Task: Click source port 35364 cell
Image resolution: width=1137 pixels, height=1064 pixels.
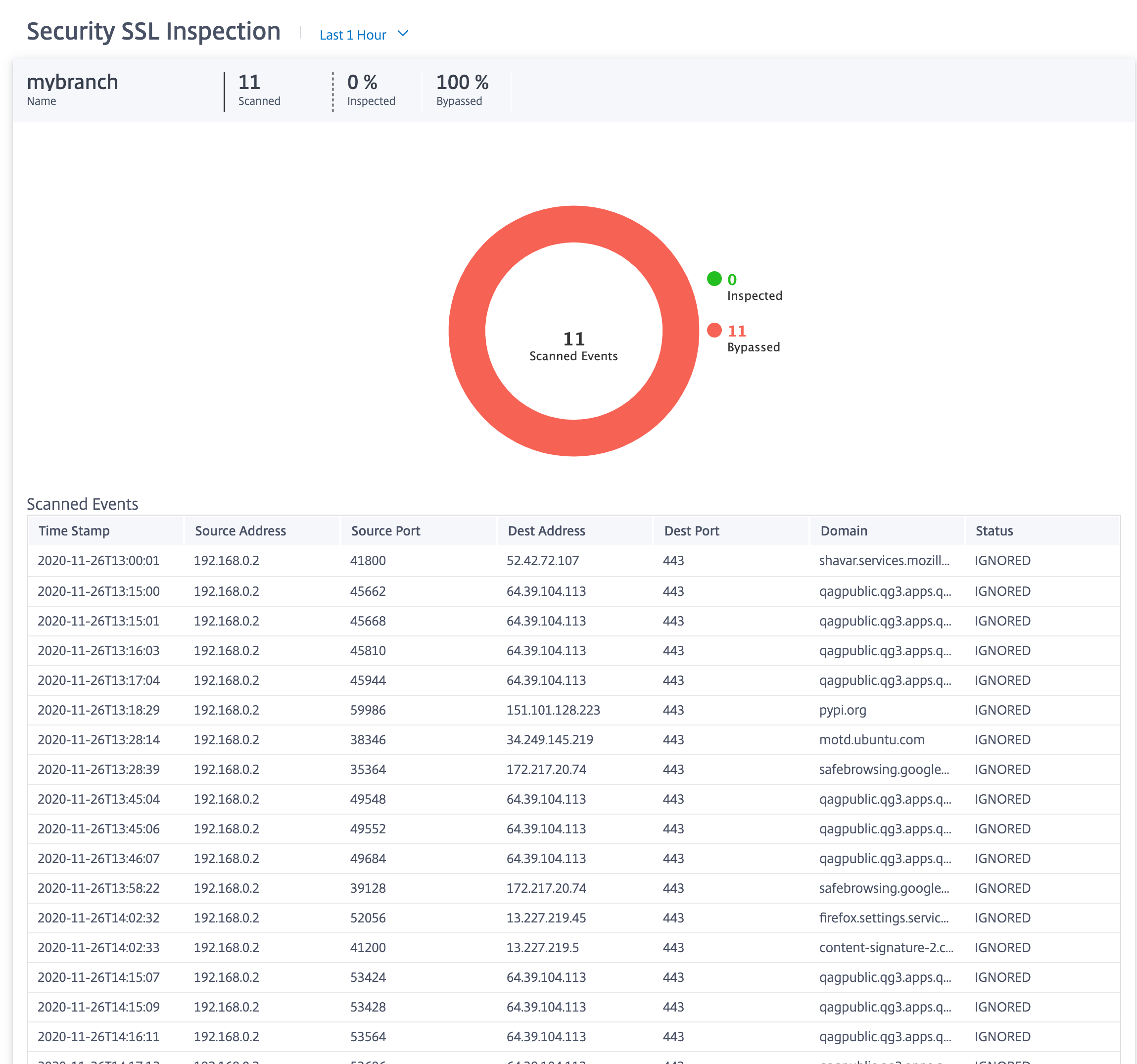Action: click(368, 770)
